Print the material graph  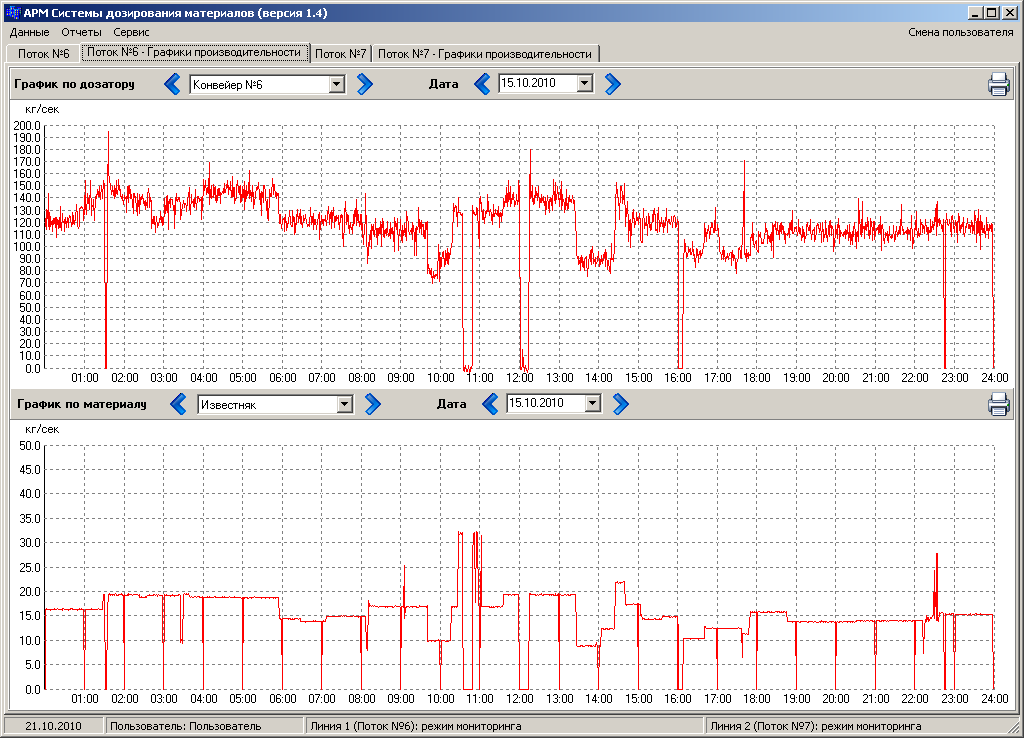point(998,404)
